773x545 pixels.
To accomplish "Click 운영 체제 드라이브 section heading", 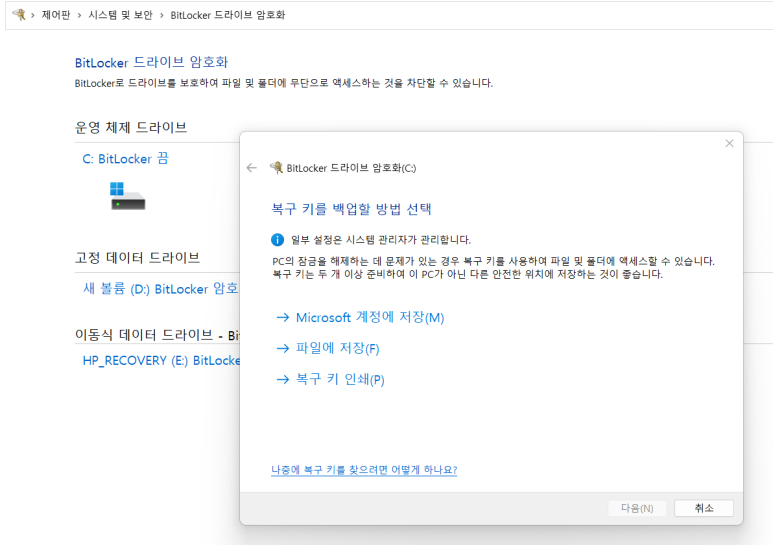I will click(x=131, y=127).
